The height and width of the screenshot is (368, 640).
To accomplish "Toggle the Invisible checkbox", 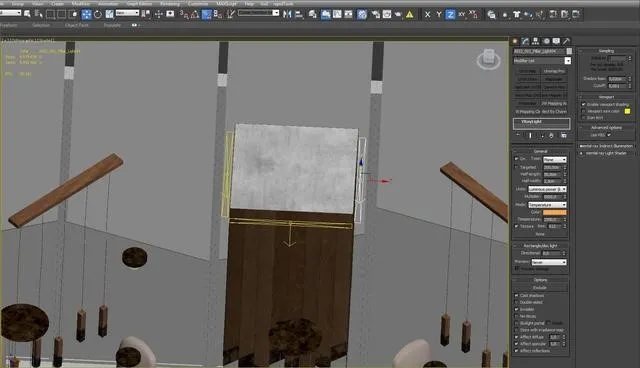I will click(516, 309).
